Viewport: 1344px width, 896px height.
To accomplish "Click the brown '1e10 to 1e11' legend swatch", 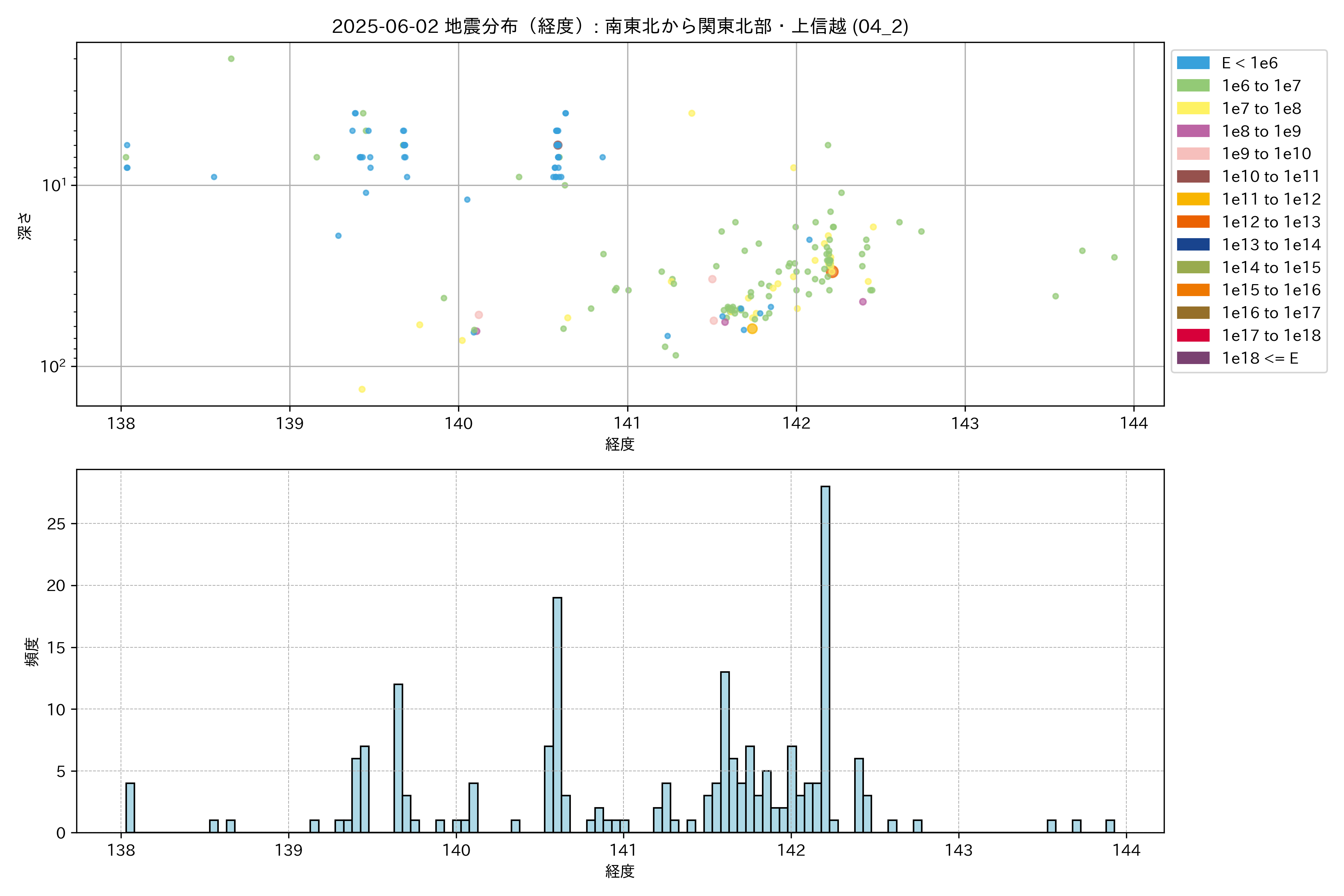I will [x=1192, y=177].
